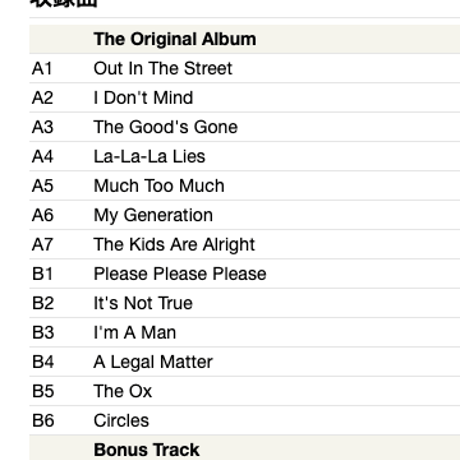The width and height of the screenshot is (460, 460).
Task: Click the Bonus Track section heading
Action: (146, 450)
